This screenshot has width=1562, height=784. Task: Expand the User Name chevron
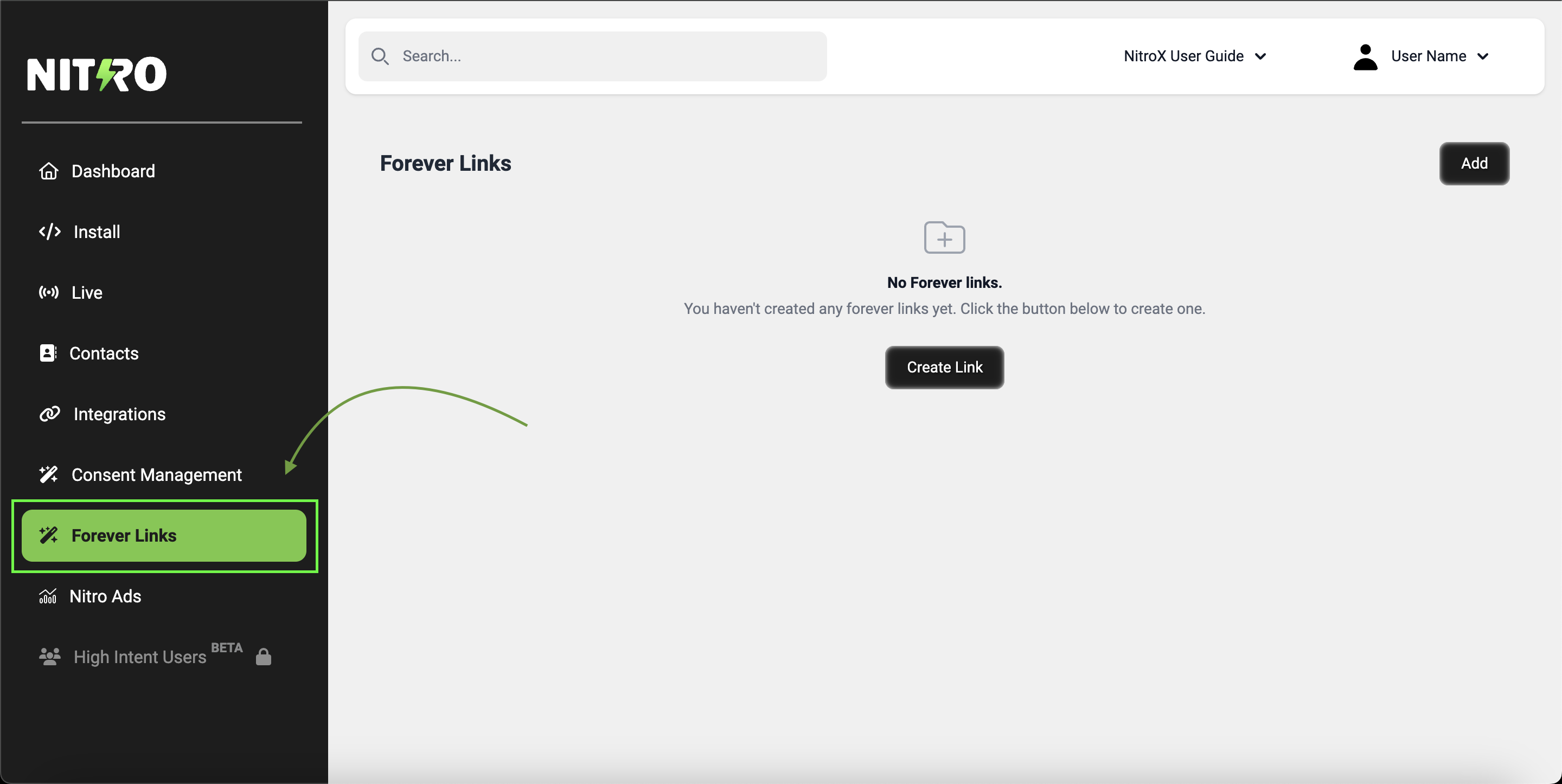[1483, 56]
